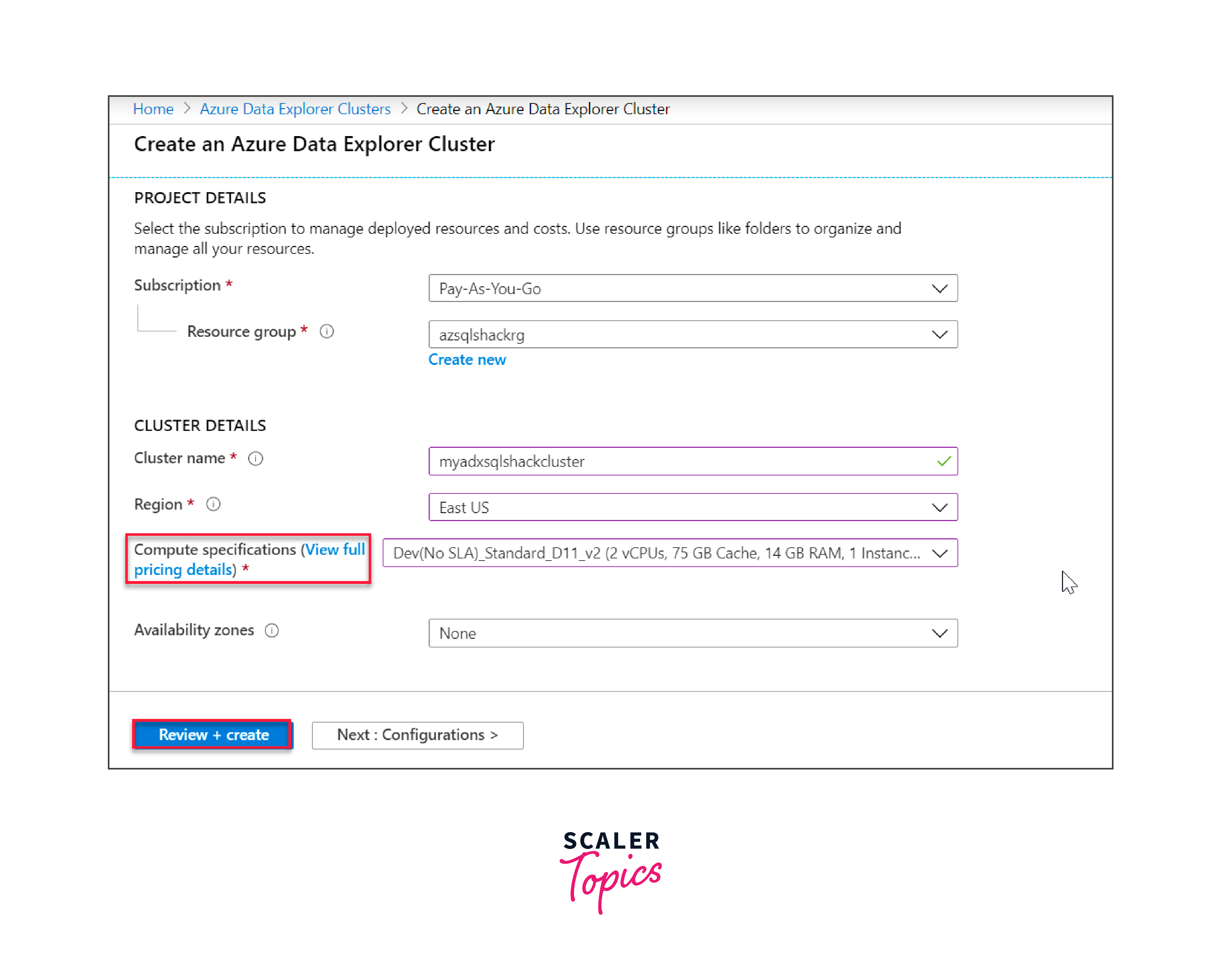The height and width of the screenshot is (980, 1221).
Task: Click the Region info icon
Action: click(x=213, y=504)
